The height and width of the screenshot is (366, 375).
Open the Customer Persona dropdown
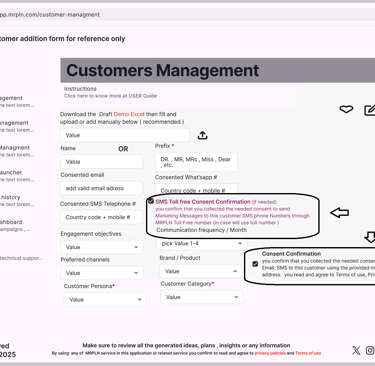[x=105, y=299]
